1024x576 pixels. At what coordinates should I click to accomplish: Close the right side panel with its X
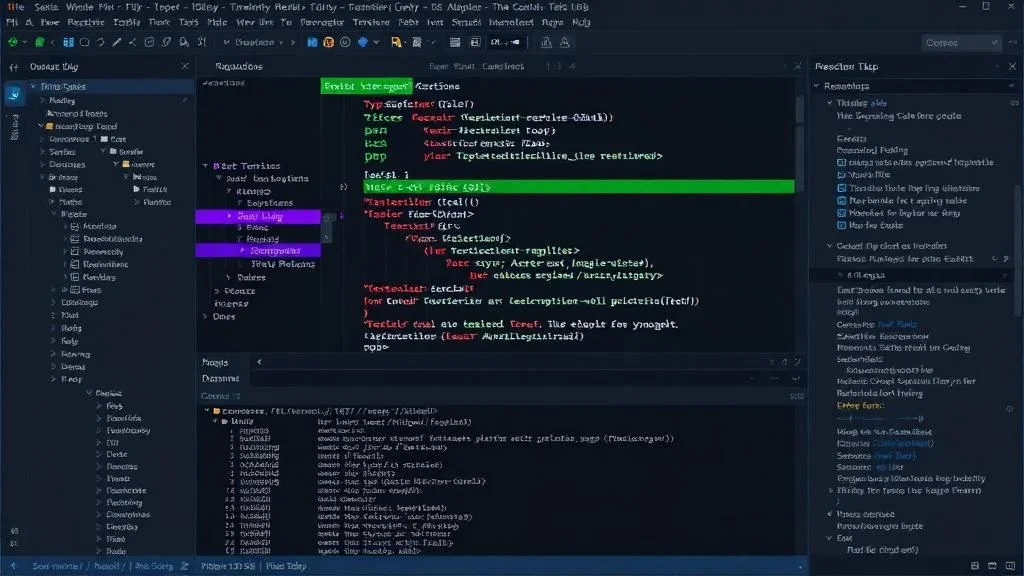[1012, 66]
